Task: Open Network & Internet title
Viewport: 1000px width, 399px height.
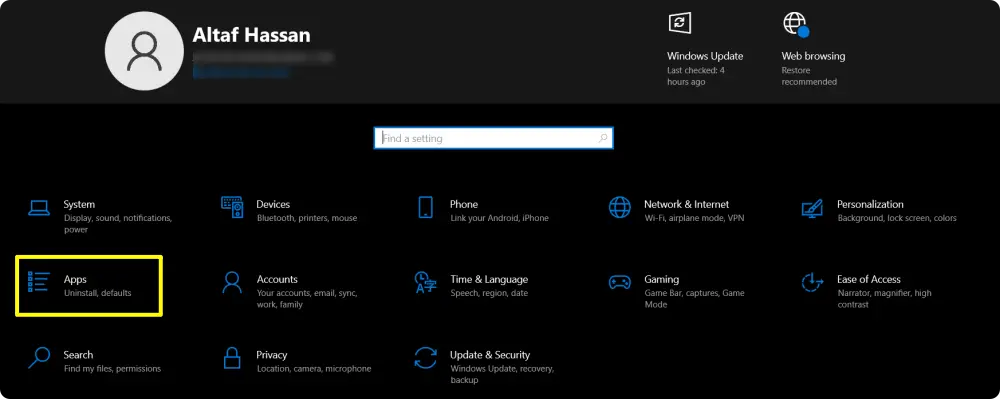Action: (686, 205)
